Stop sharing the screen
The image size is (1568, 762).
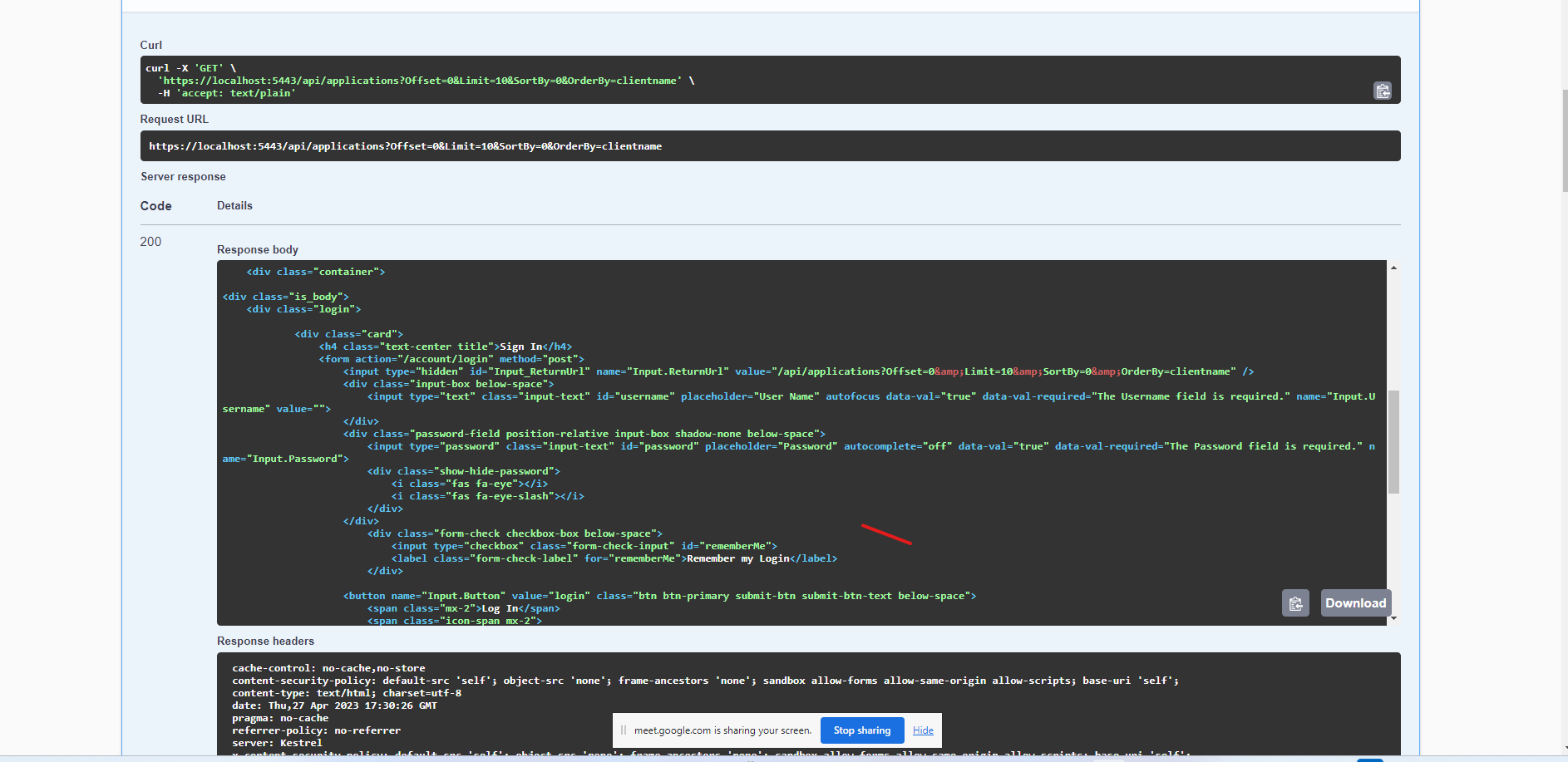point(862,730)
